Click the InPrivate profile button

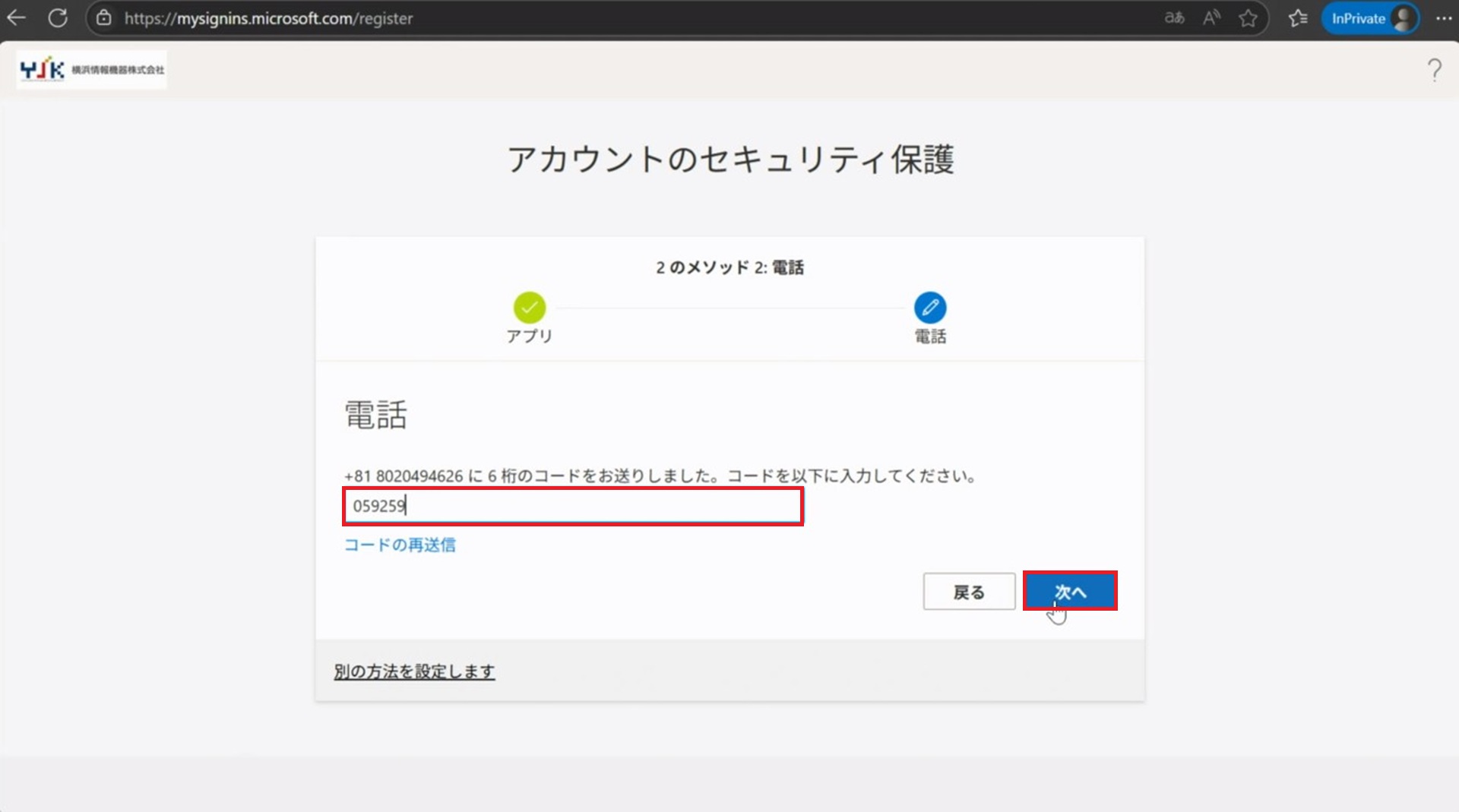[x=1370, y=18]
